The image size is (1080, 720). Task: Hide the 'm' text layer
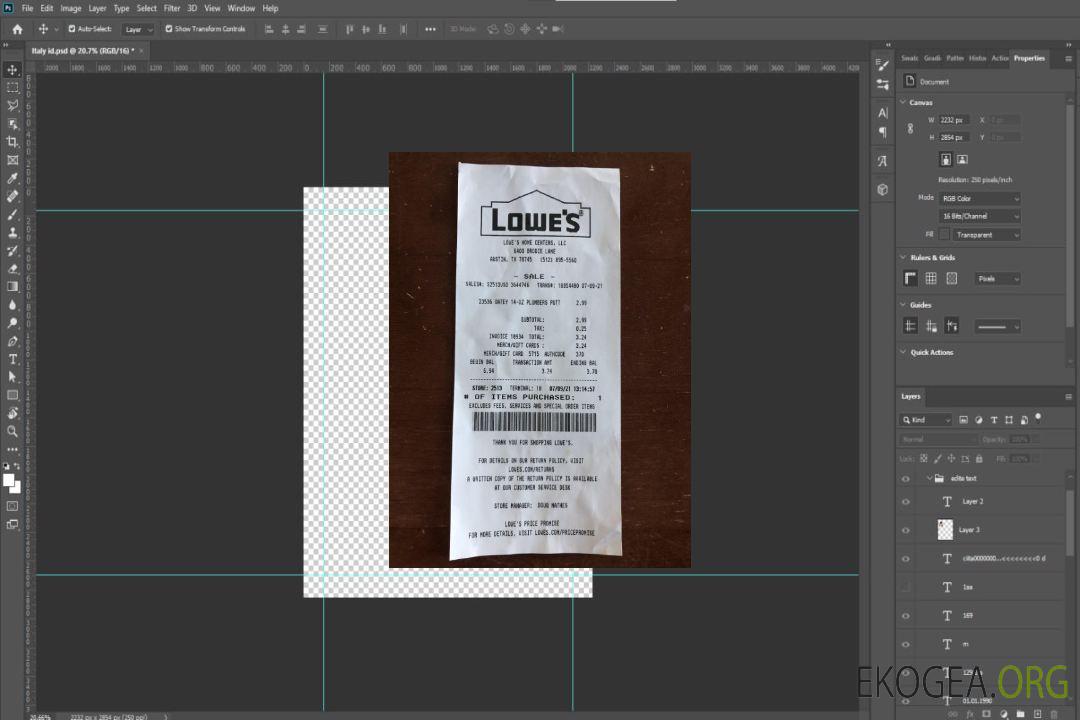906,644
